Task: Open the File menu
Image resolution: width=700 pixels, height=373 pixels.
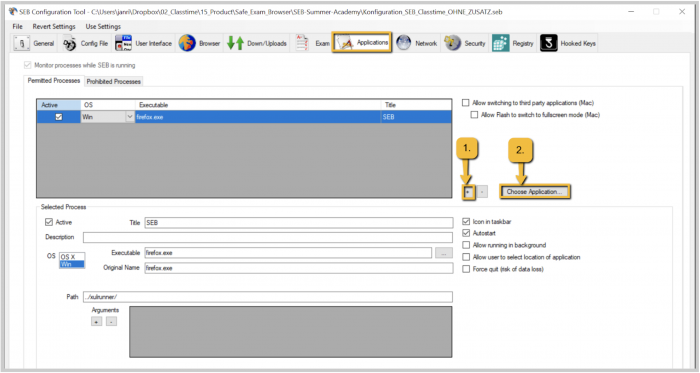Action: [17, 26]
